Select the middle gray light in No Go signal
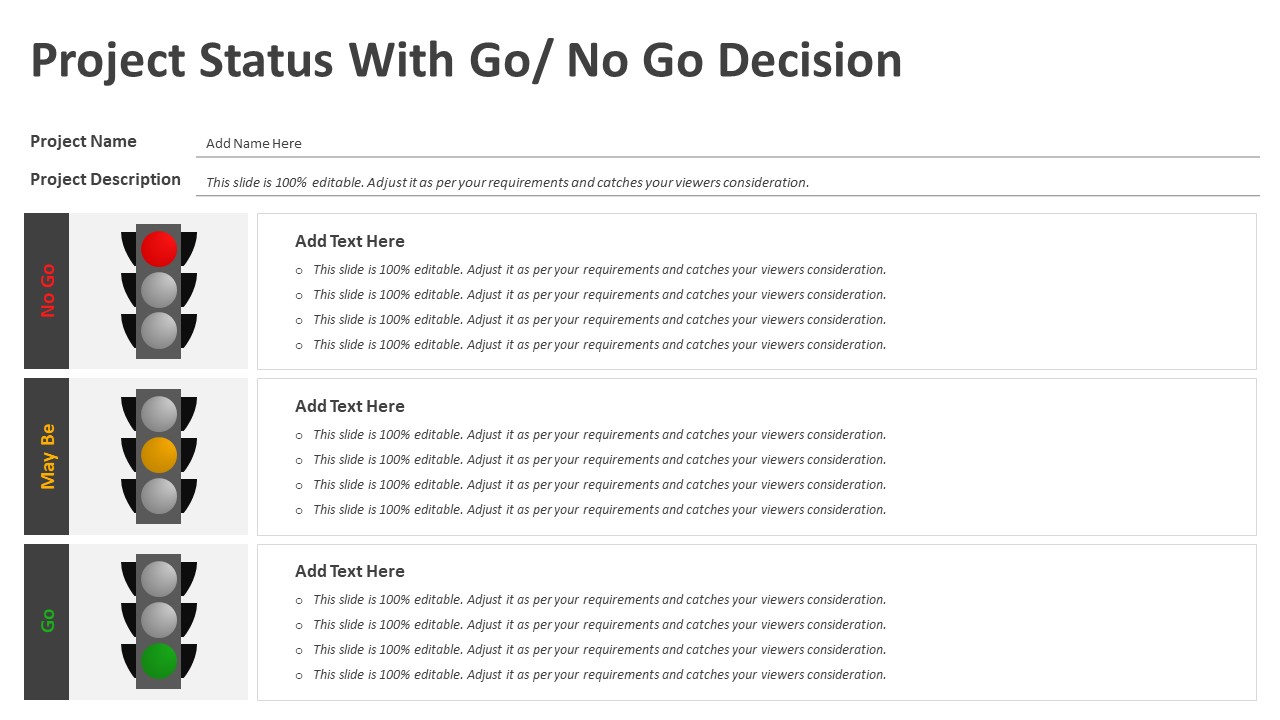This screenshot has width=1280, height=720. coord(159,290)
